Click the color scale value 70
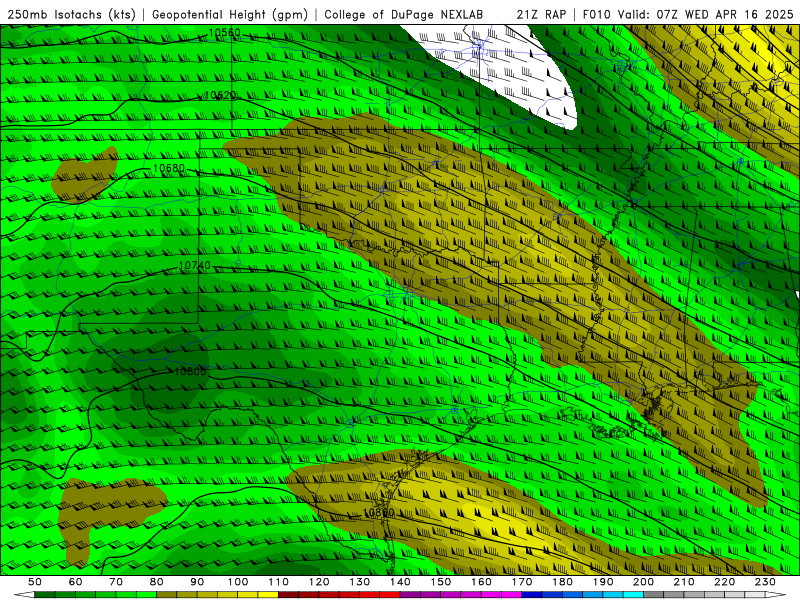The height and width of the screenshot is (600, 800). pos(116,582)
